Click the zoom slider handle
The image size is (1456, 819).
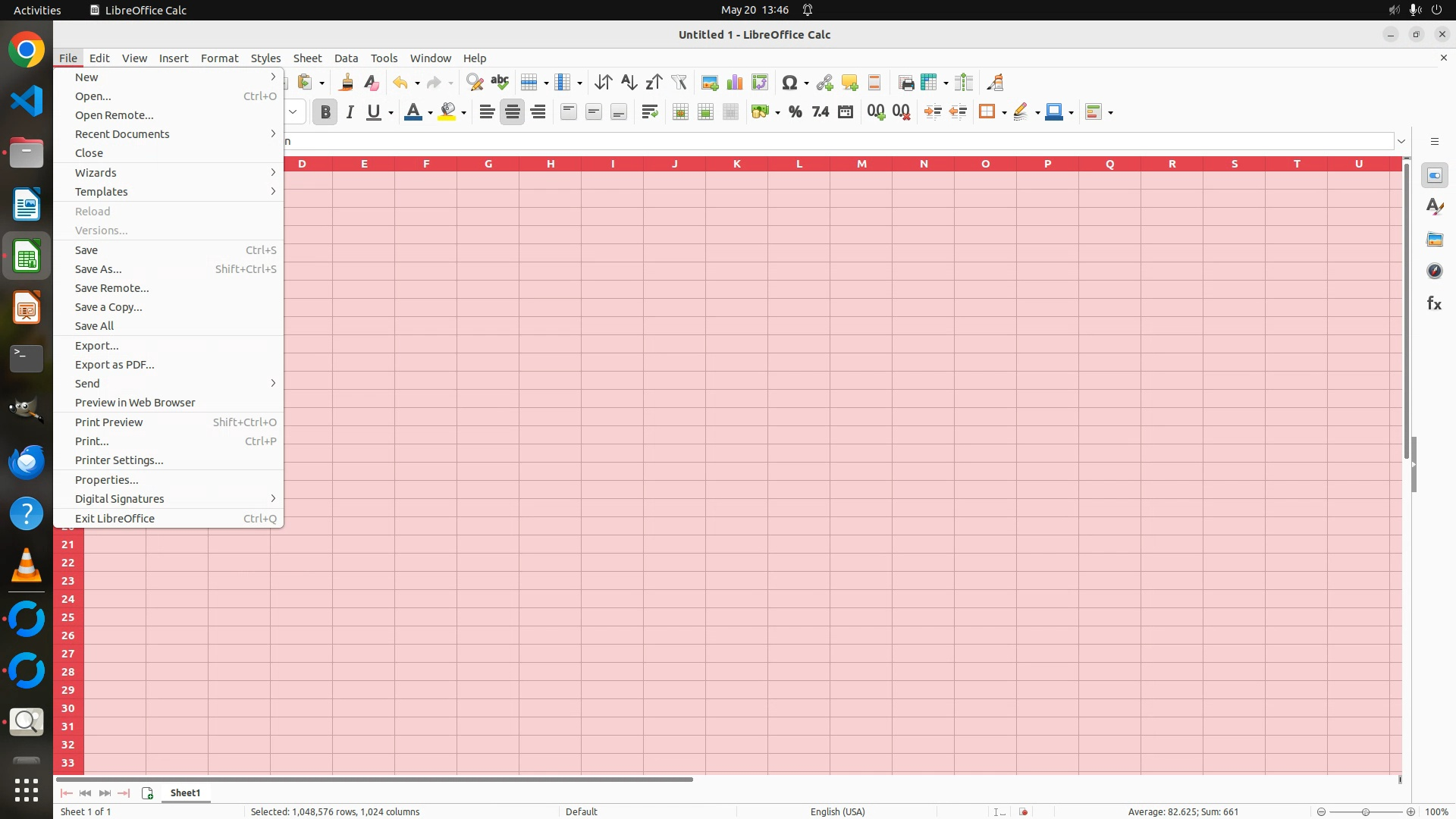(1366, 811)
